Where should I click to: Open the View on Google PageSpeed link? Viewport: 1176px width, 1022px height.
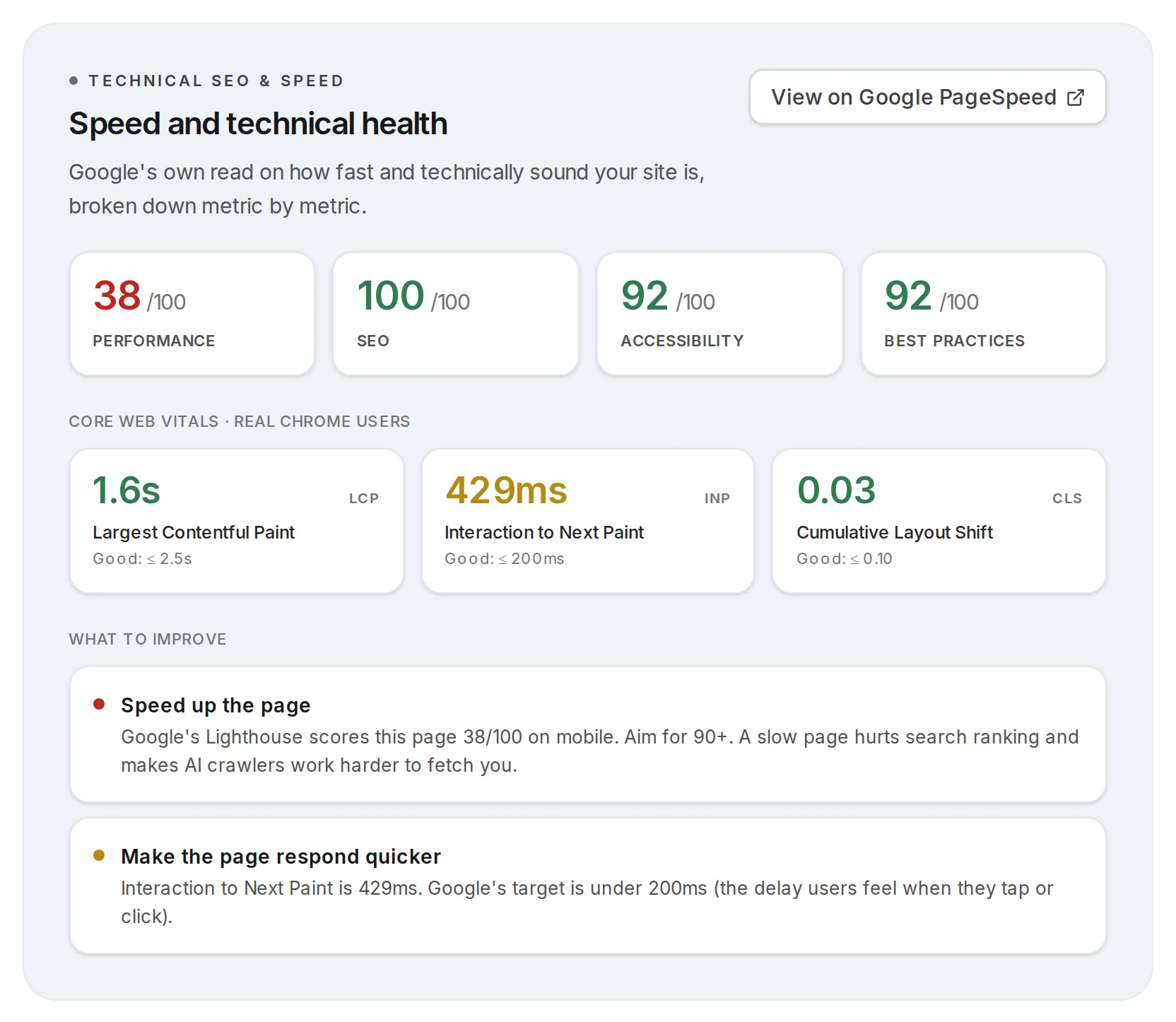[x=927, y=97]
